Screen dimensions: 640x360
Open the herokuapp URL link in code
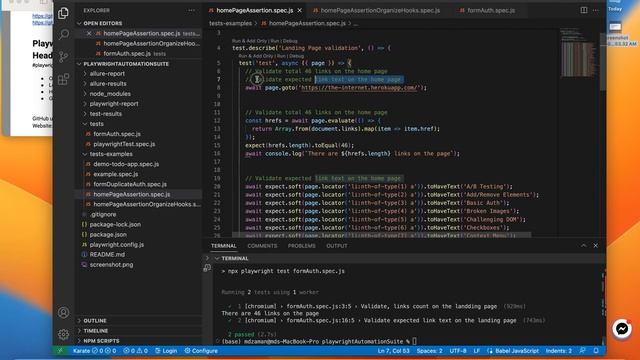(360, 88)
